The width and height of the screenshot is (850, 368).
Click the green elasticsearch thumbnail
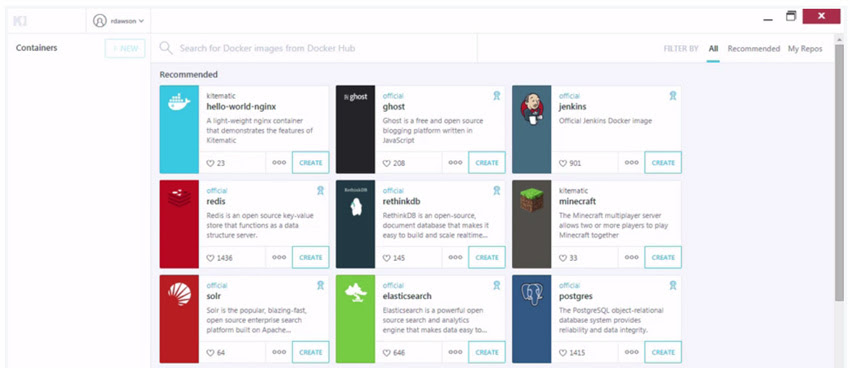pyautogui.click(x=356, y=319)
